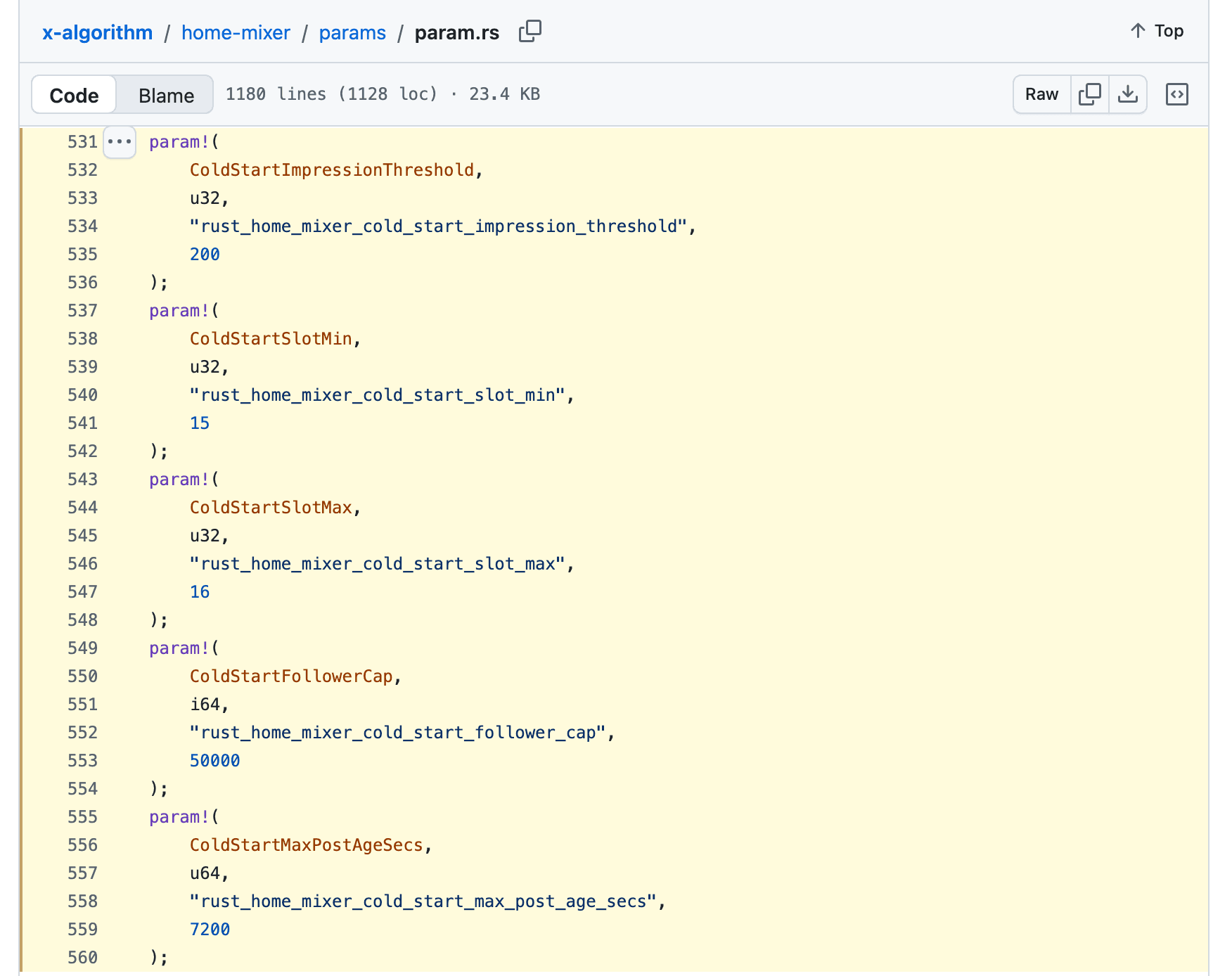Click line number 531
The height and width of the screenshot is (976, 1232).
click(x=82, y=142)
